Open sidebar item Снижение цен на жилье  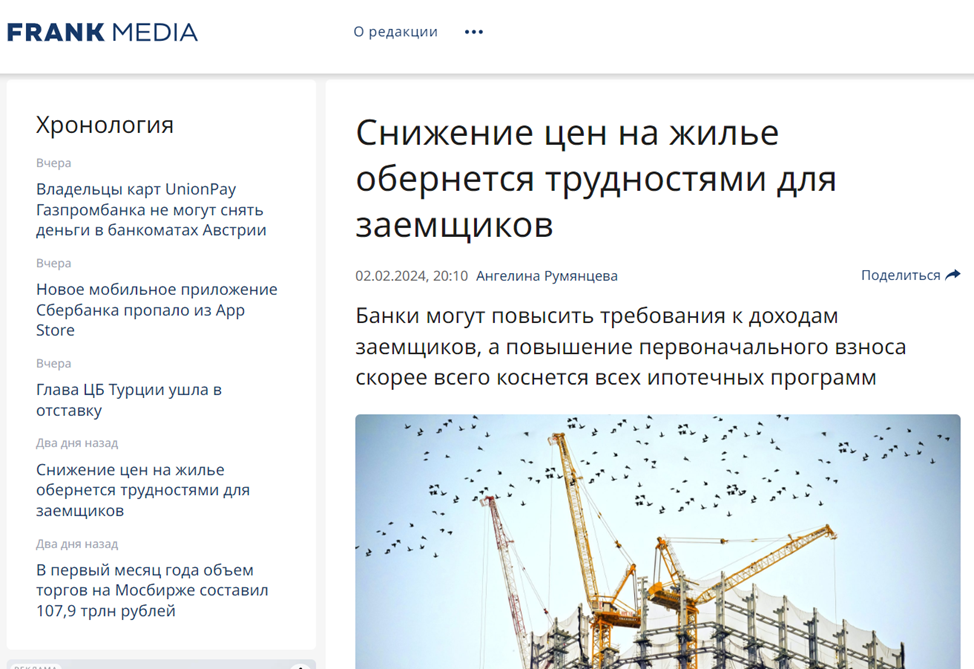click(143, 490)
